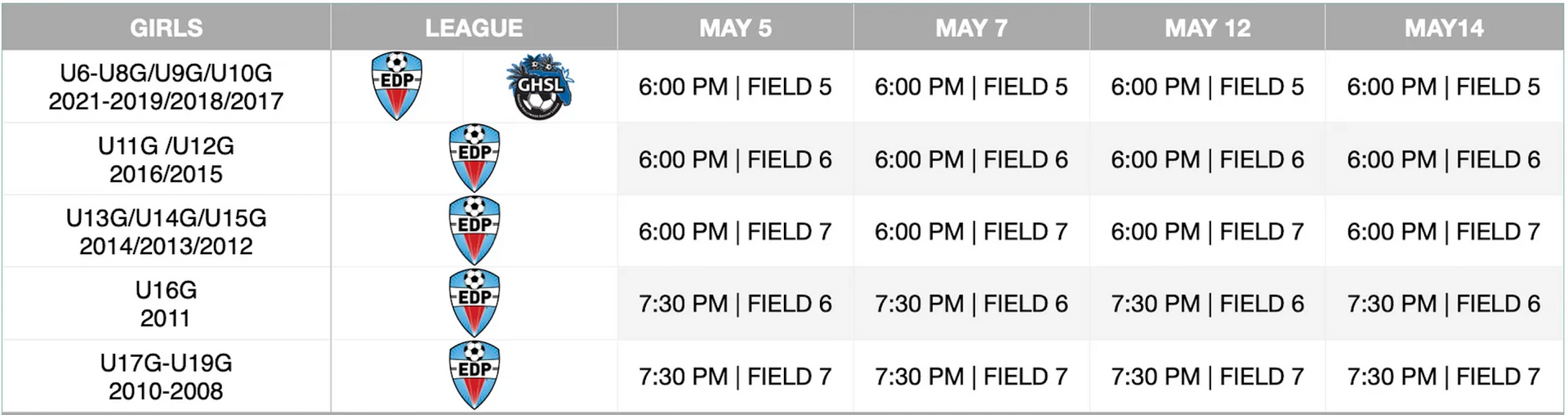Image resolution: width=1568 pixels, height=415 pixels.
Task: Select the LEAGUE column header
Action: pyautogui.click(x=474, y=28)
